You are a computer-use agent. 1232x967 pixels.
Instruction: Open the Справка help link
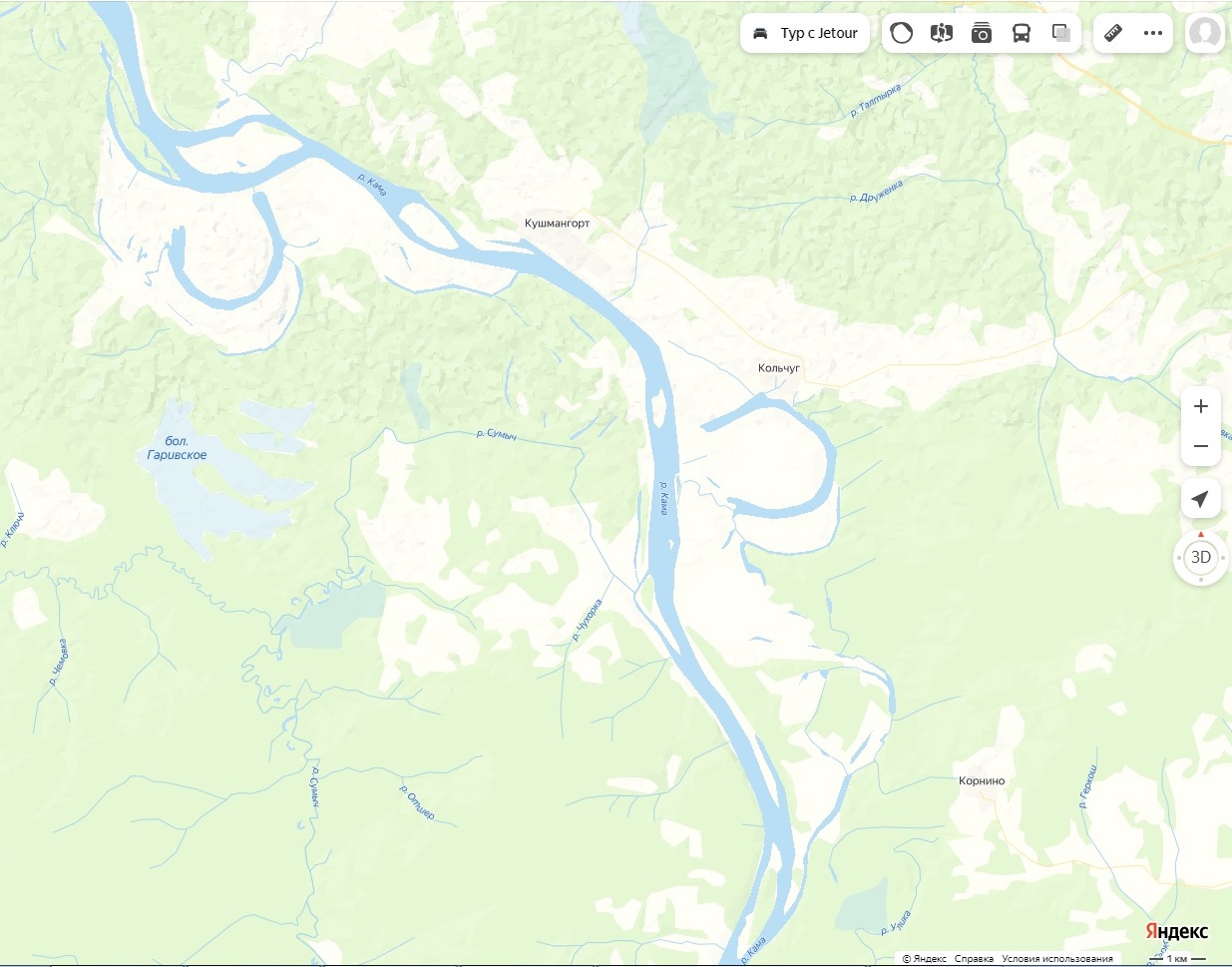pyautogui.click(x=974, y=959)
